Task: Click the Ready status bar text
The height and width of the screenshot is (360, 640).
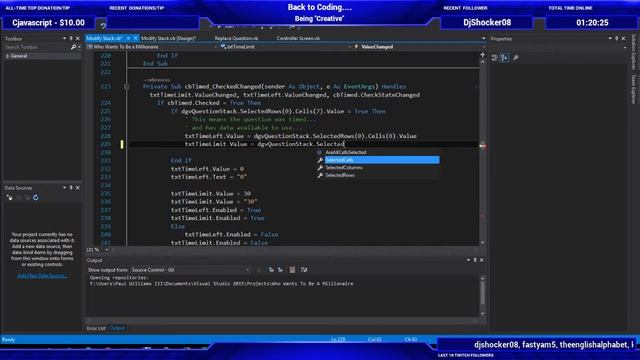Action: click(9, 340)
